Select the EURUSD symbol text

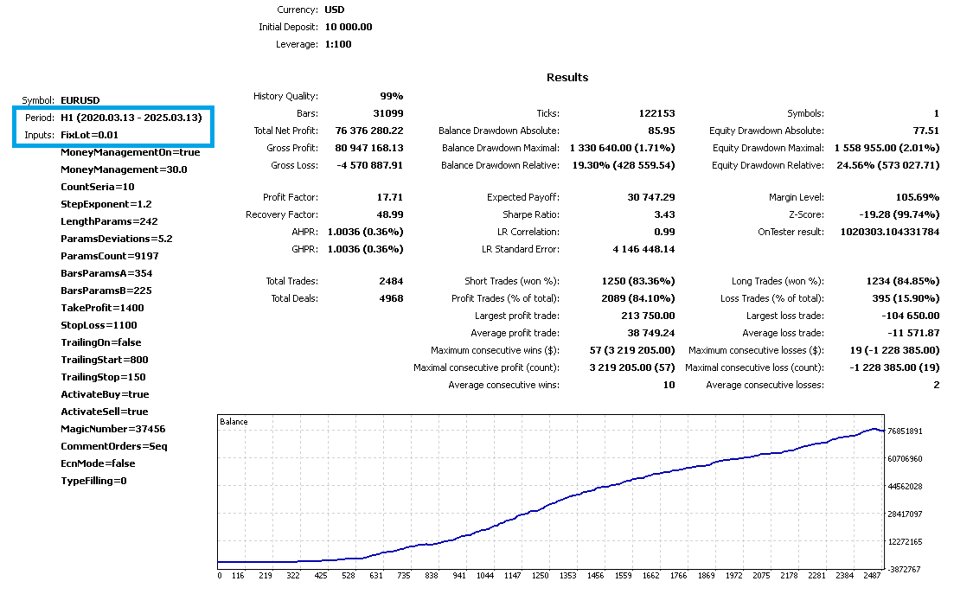coord(80,100)
